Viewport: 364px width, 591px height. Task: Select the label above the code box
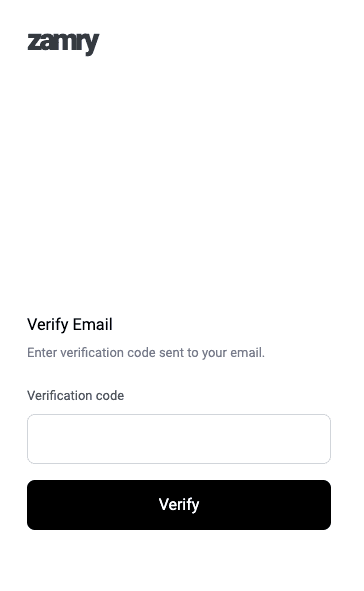point(75,395)
